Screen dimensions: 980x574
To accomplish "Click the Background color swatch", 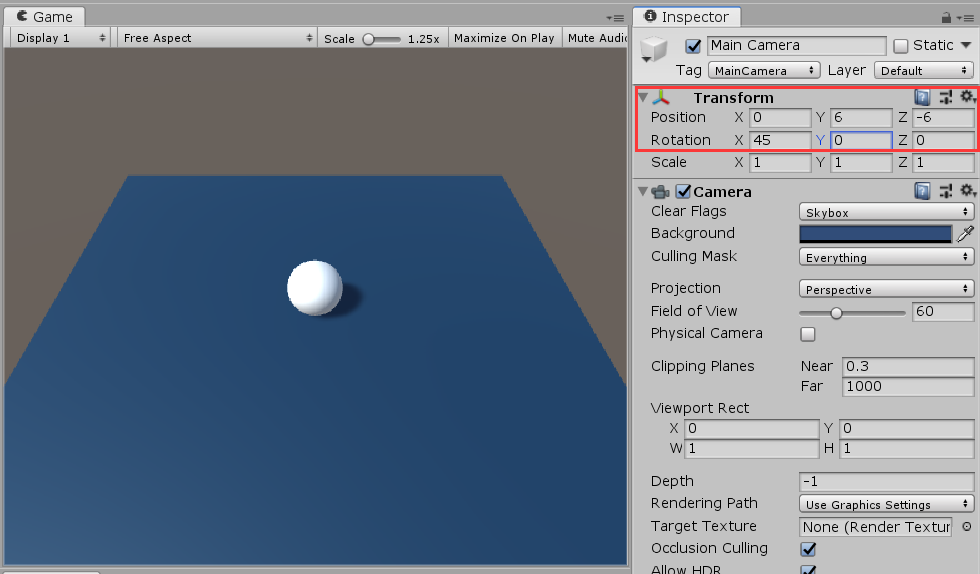I will (x=876, y=234).
